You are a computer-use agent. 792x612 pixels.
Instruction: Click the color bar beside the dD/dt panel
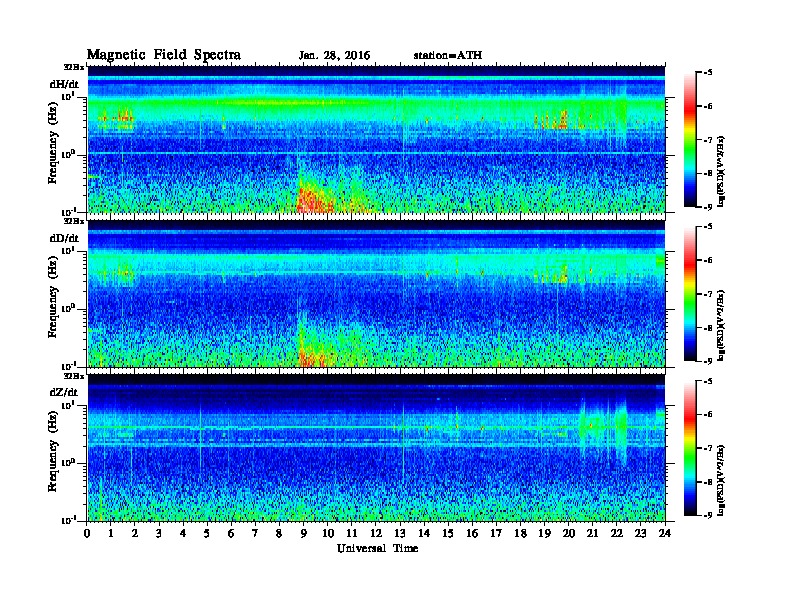(x=690, y=294)
